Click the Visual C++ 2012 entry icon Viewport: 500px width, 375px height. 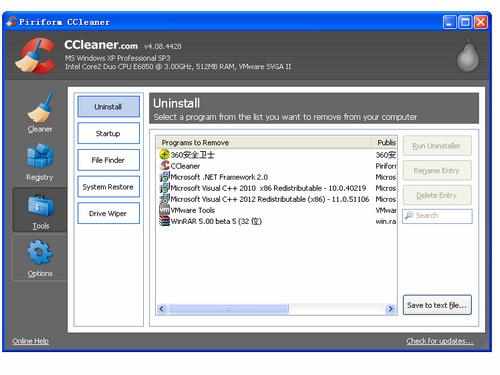click(165, 199)
